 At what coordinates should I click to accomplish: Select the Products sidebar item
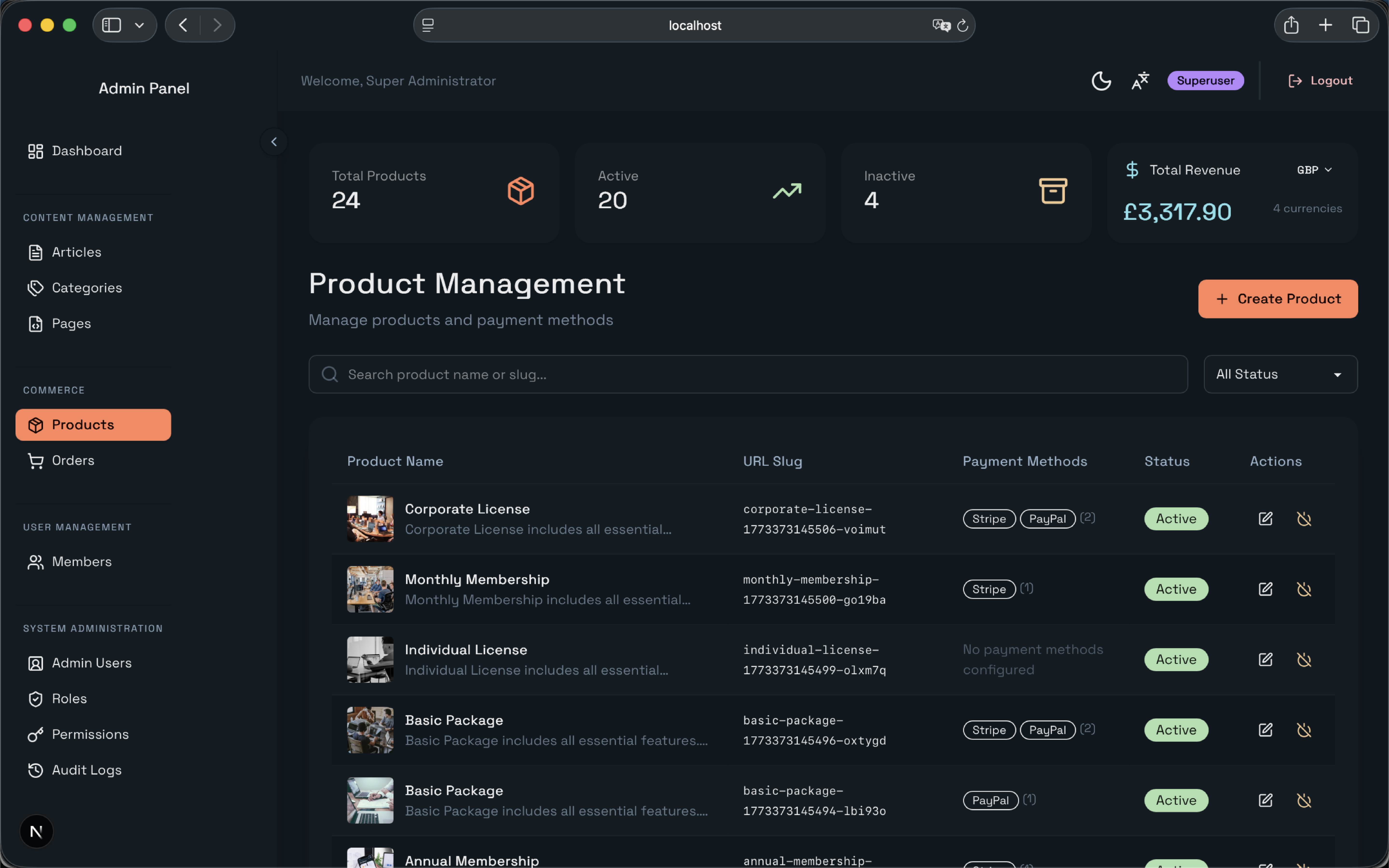click(x=93, y=425)
